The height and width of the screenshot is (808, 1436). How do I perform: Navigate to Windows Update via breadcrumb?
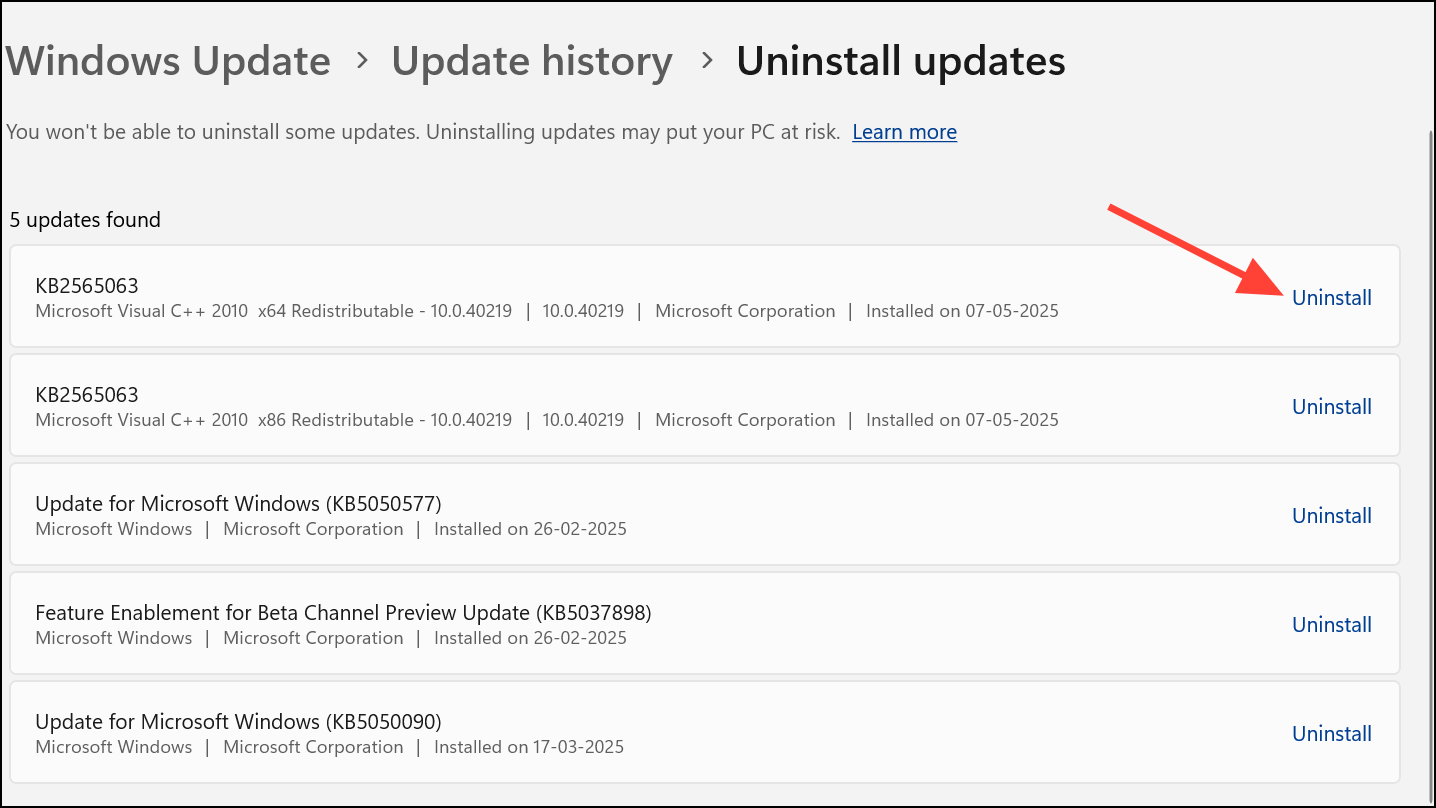click(x=167, y=61)
